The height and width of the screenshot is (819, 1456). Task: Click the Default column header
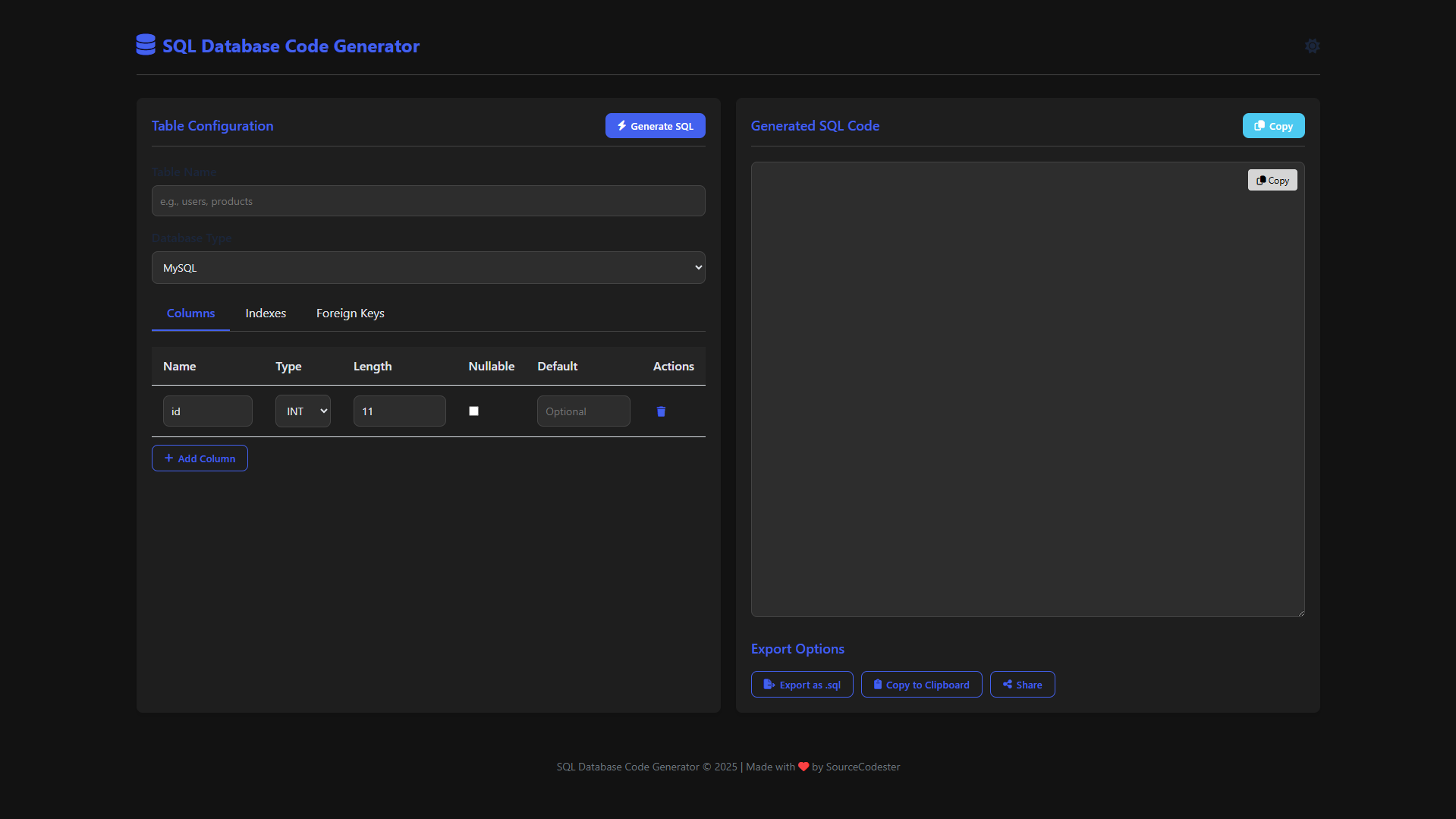(x=557, y=367)
